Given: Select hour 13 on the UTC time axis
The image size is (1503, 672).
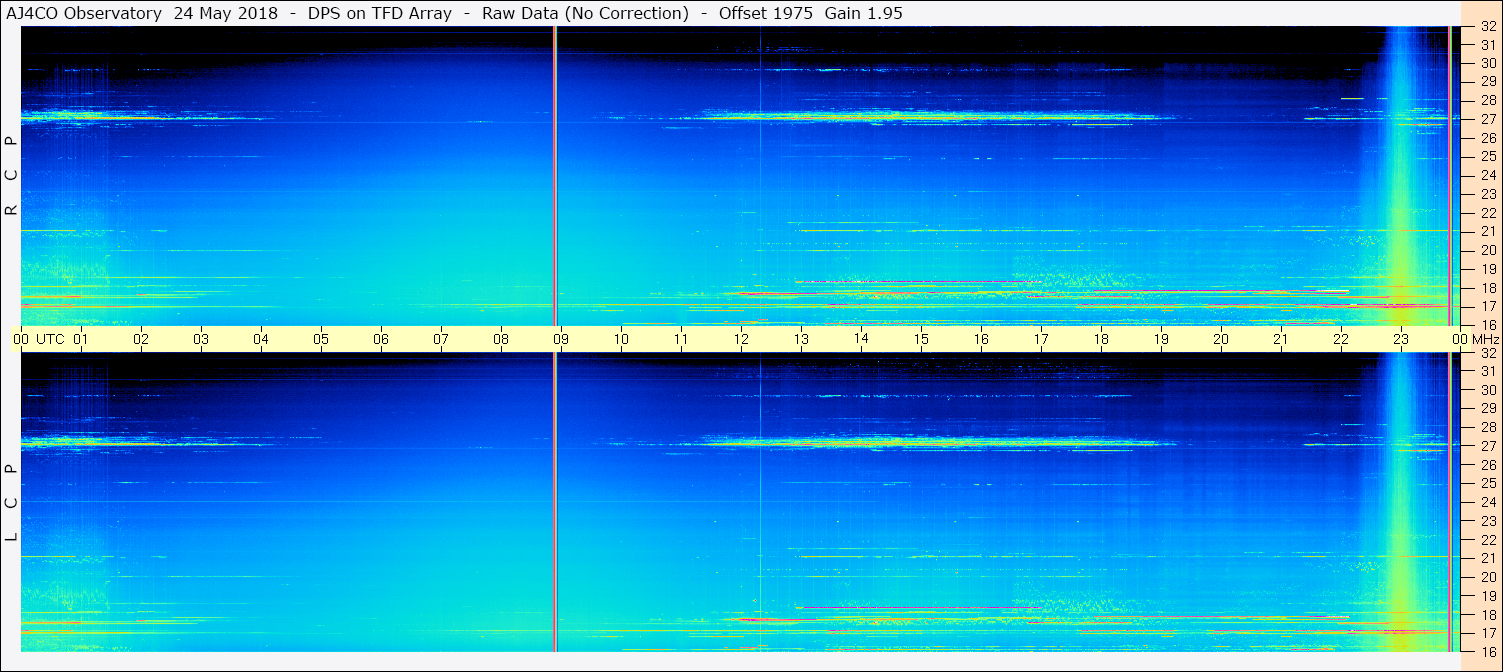Looking at the screenshot, I should 801,339.
